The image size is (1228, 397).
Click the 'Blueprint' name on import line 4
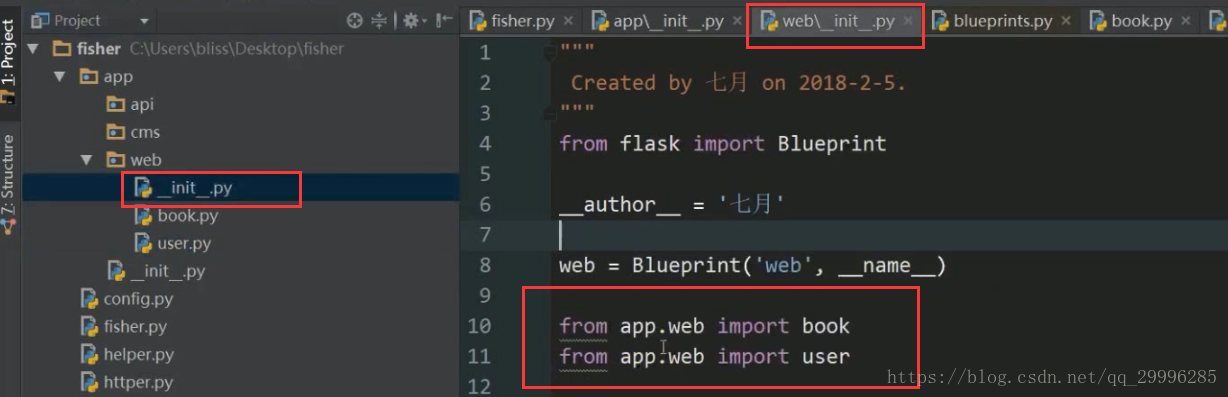pyautogui.click(x=832, y=143)
